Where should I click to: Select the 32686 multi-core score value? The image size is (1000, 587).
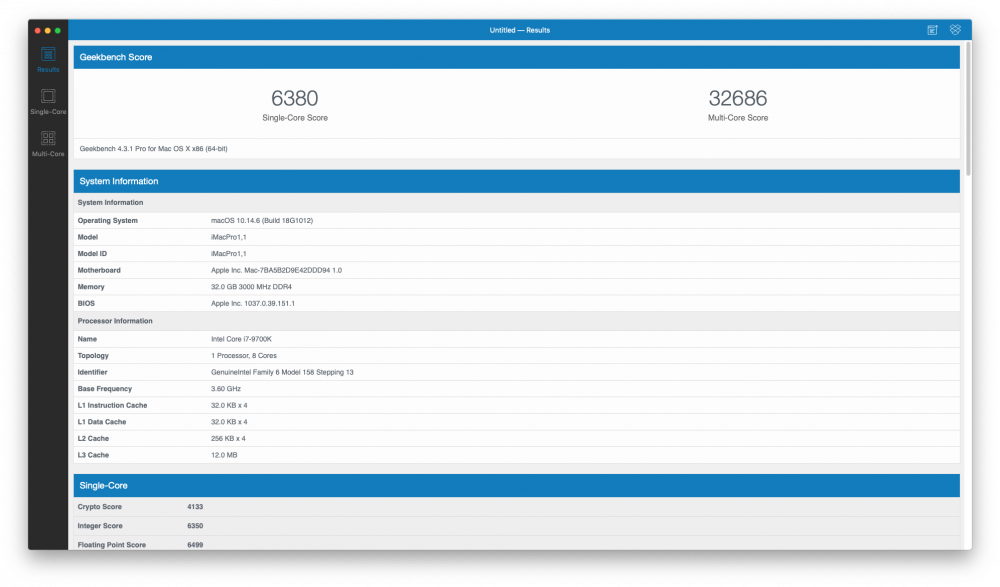(738, 98)
